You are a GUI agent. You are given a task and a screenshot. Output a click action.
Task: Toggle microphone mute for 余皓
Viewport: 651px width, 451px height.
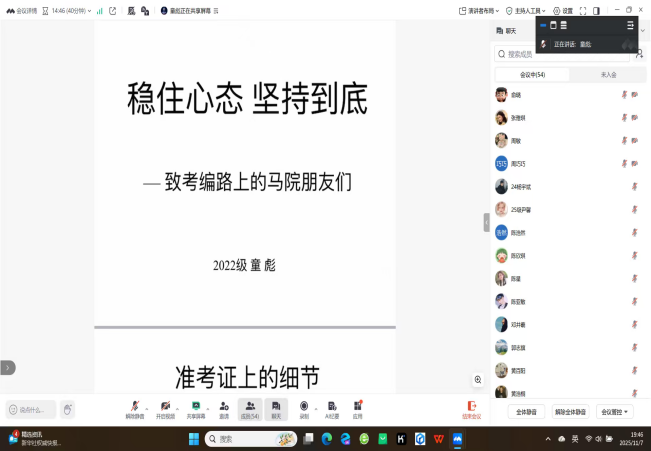pos(623,95)
